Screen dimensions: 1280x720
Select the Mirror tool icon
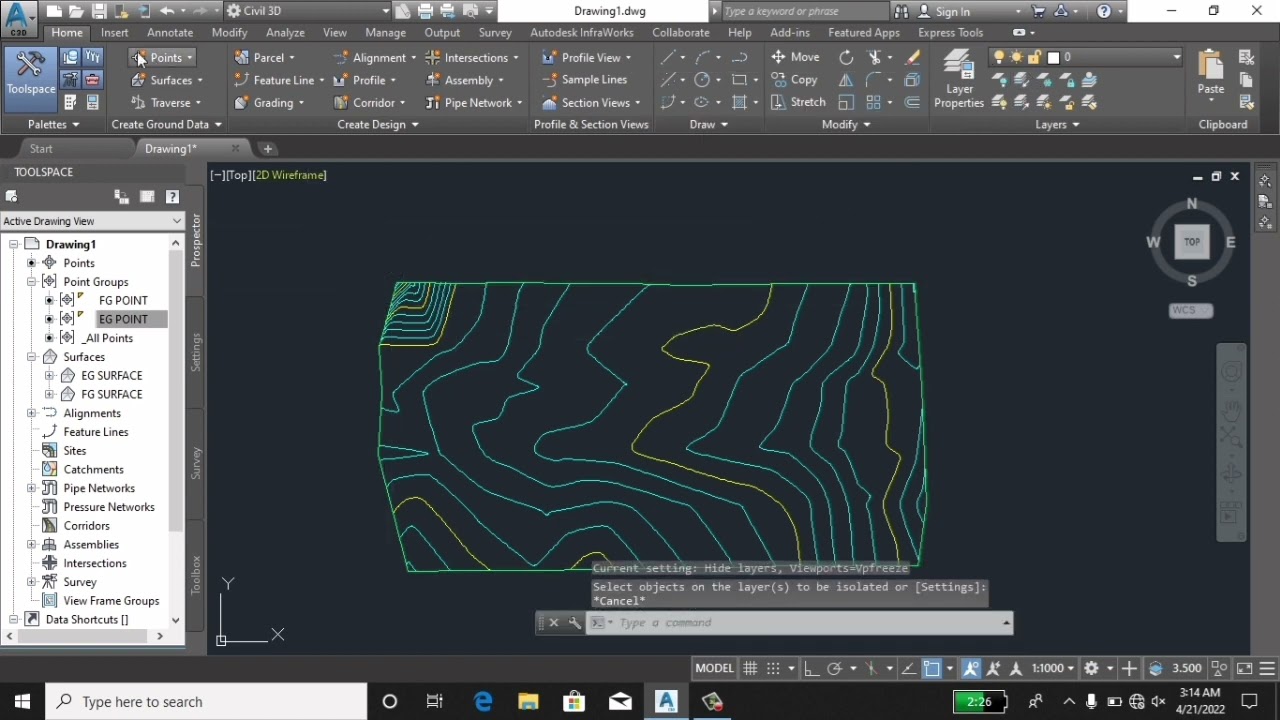[x=846, y=80]
